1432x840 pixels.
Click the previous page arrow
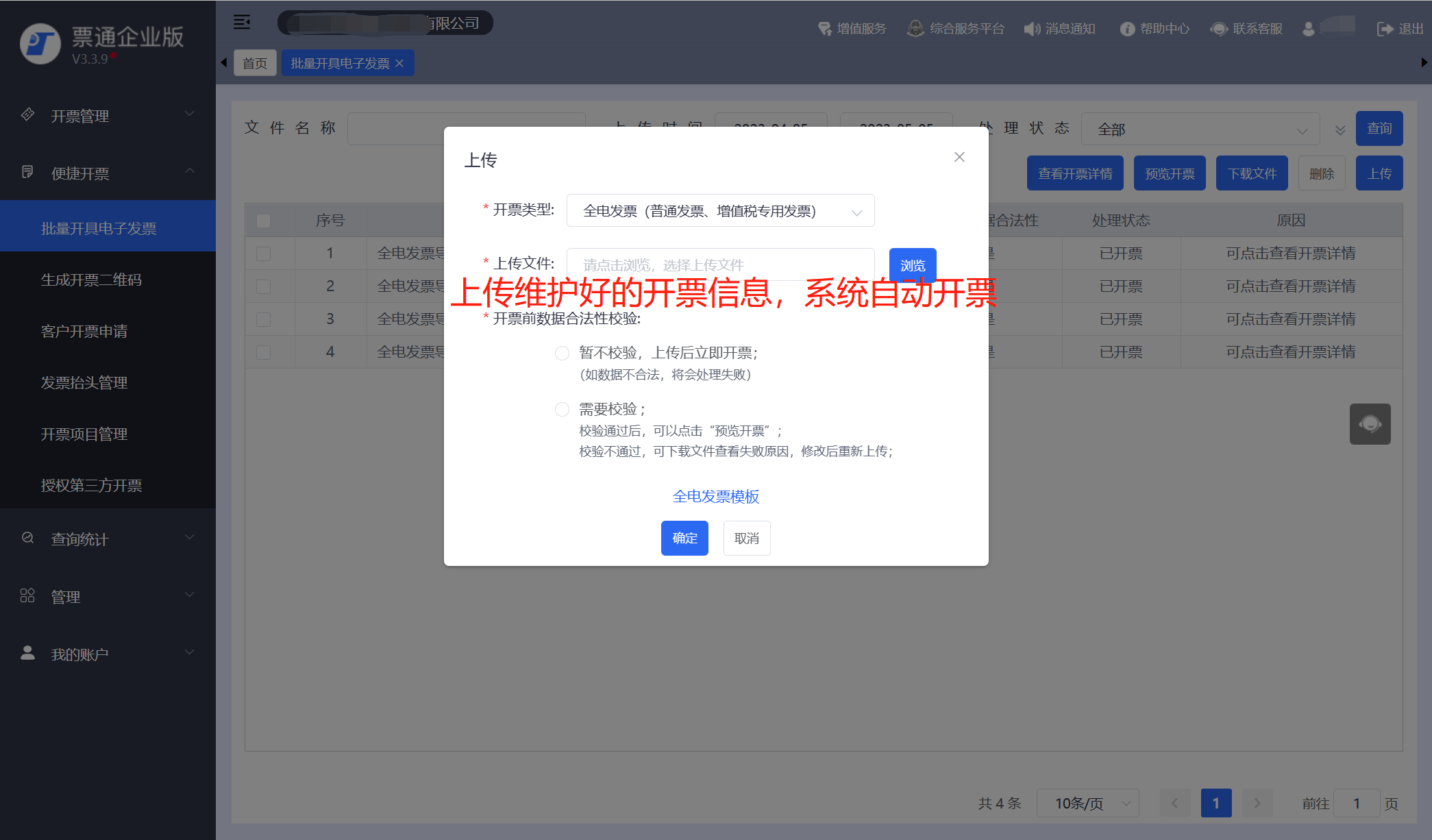coord(1175,803)
